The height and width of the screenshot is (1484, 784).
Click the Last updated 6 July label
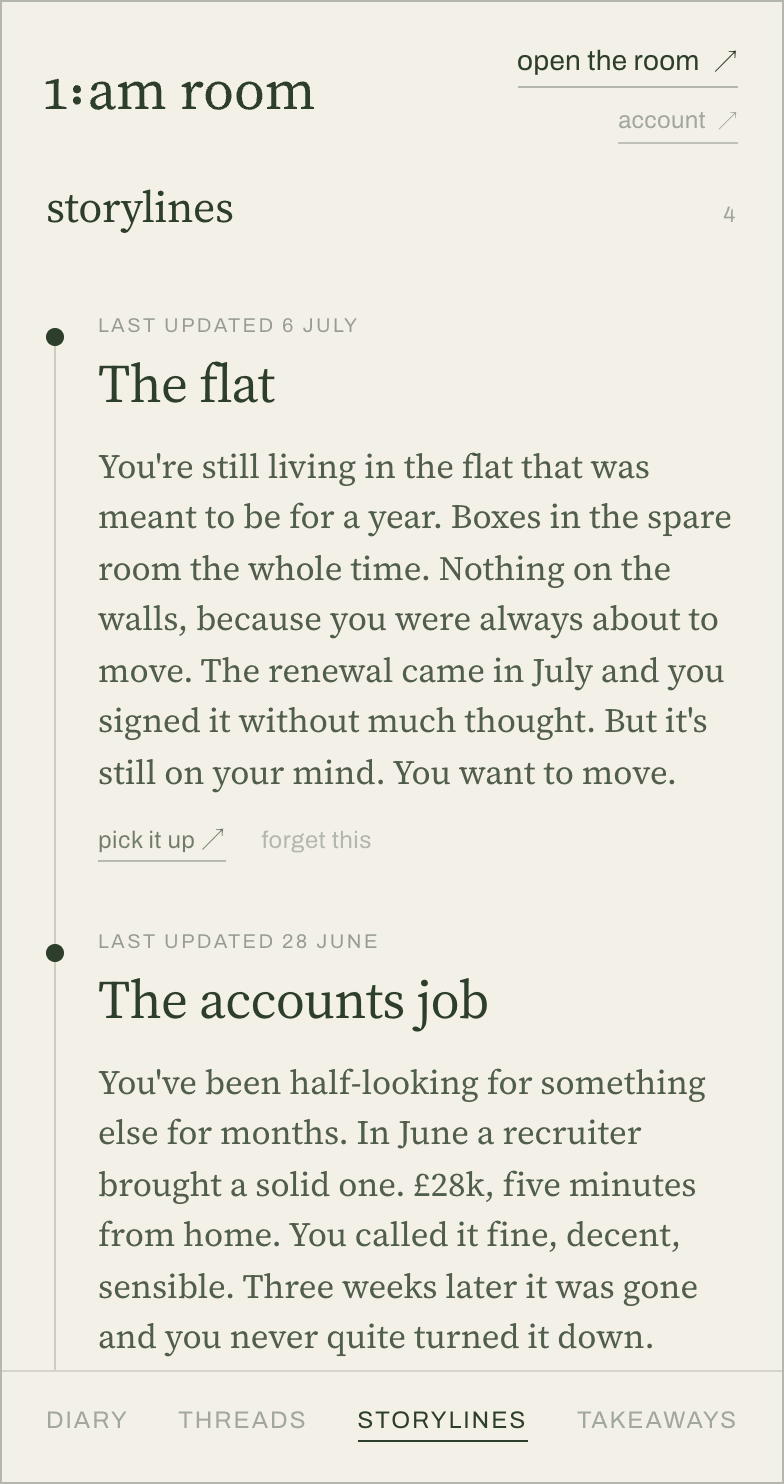point(228,325)
